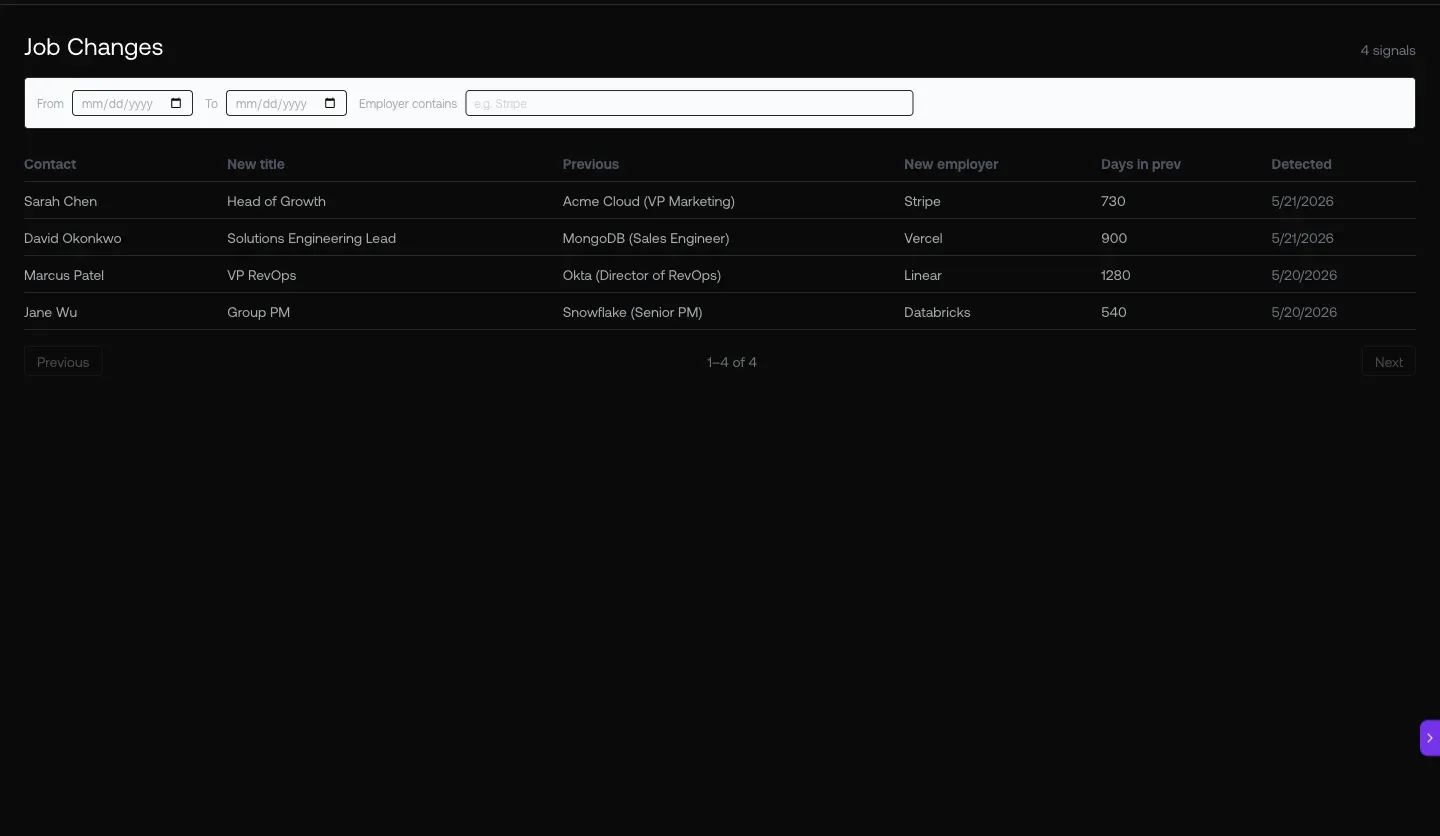Open the Sarah Chen contact row
Viewport: 1440px width, 836px height.
click(x=720, y=201)
